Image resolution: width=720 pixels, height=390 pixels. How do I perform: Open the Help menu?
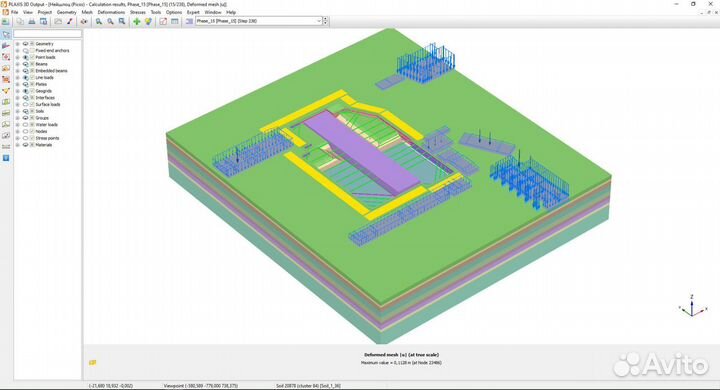[231, 12]
